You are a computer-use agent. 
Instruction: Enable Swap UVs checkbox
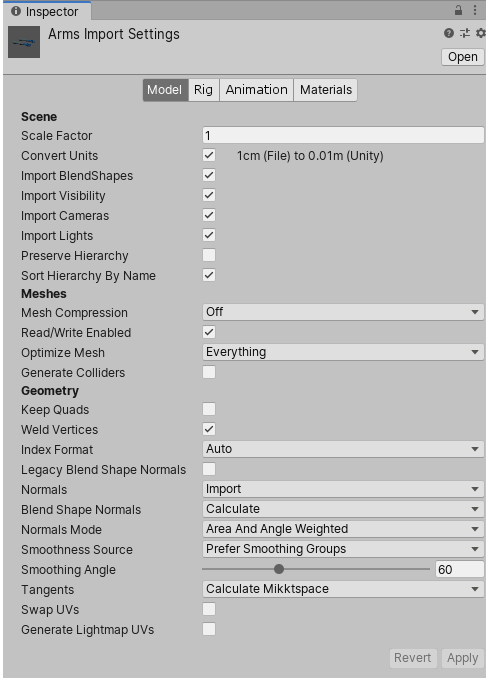tap(209, 609)
